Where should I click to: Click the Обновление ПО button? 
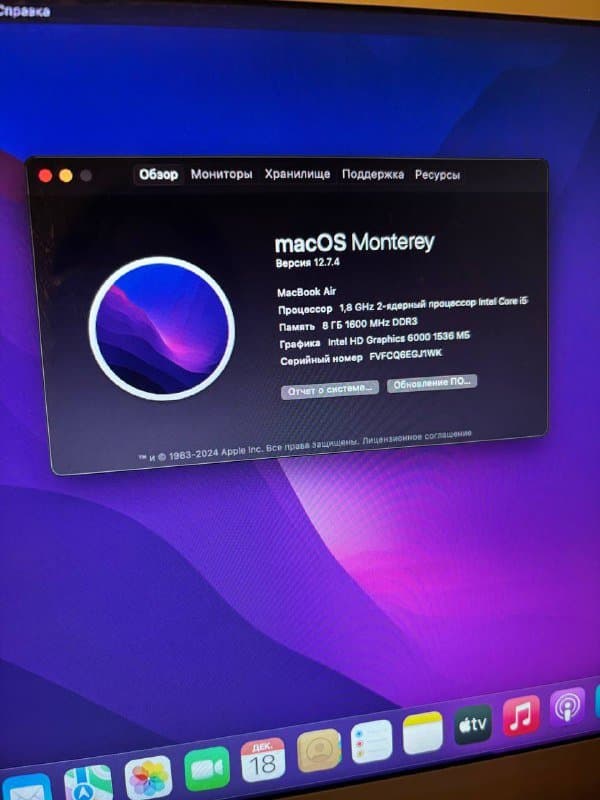tap(432, 383)
